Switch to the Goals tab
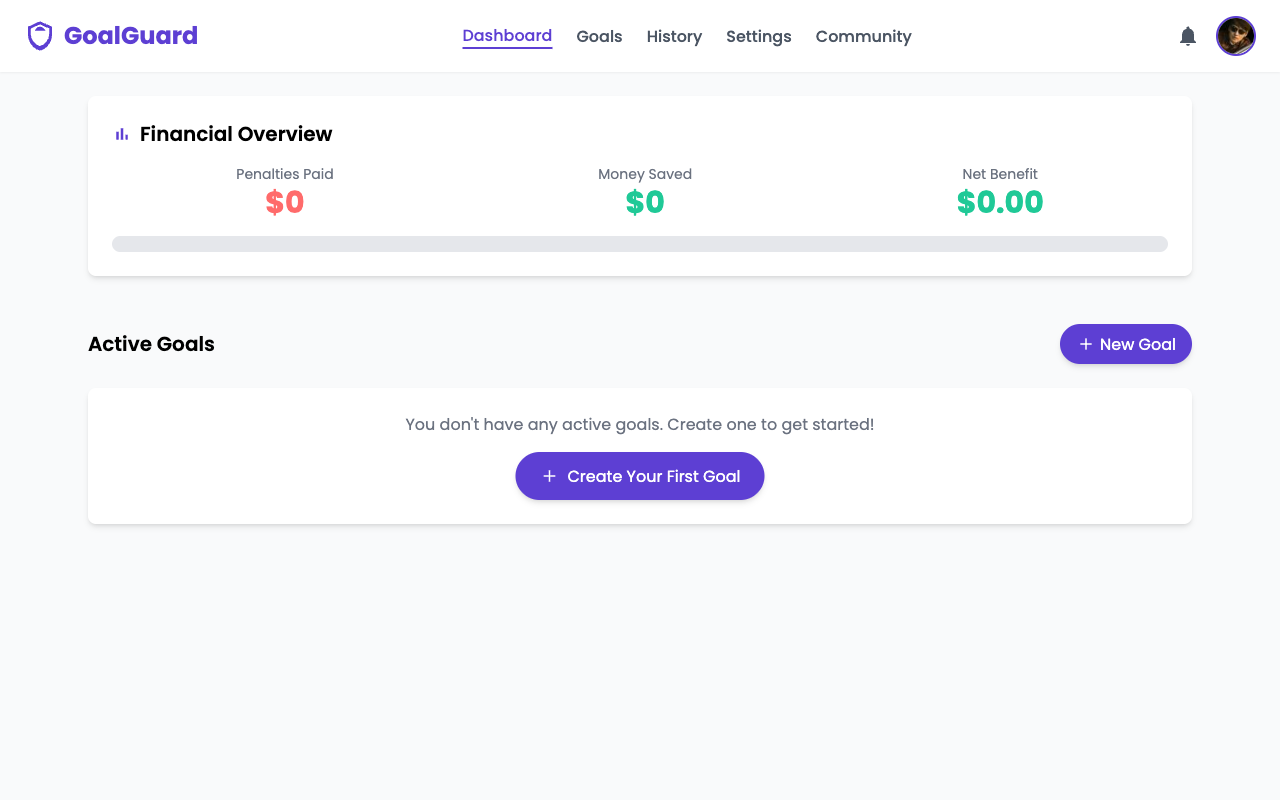The width and height of the screenshot is (1280, 800). pyautogui.click(x=599, y=36)
